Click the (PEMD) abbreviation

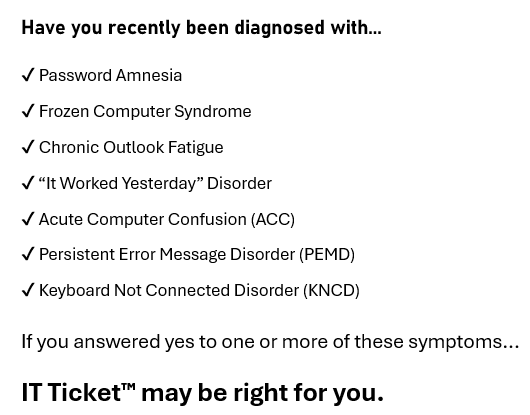point(327,254)
